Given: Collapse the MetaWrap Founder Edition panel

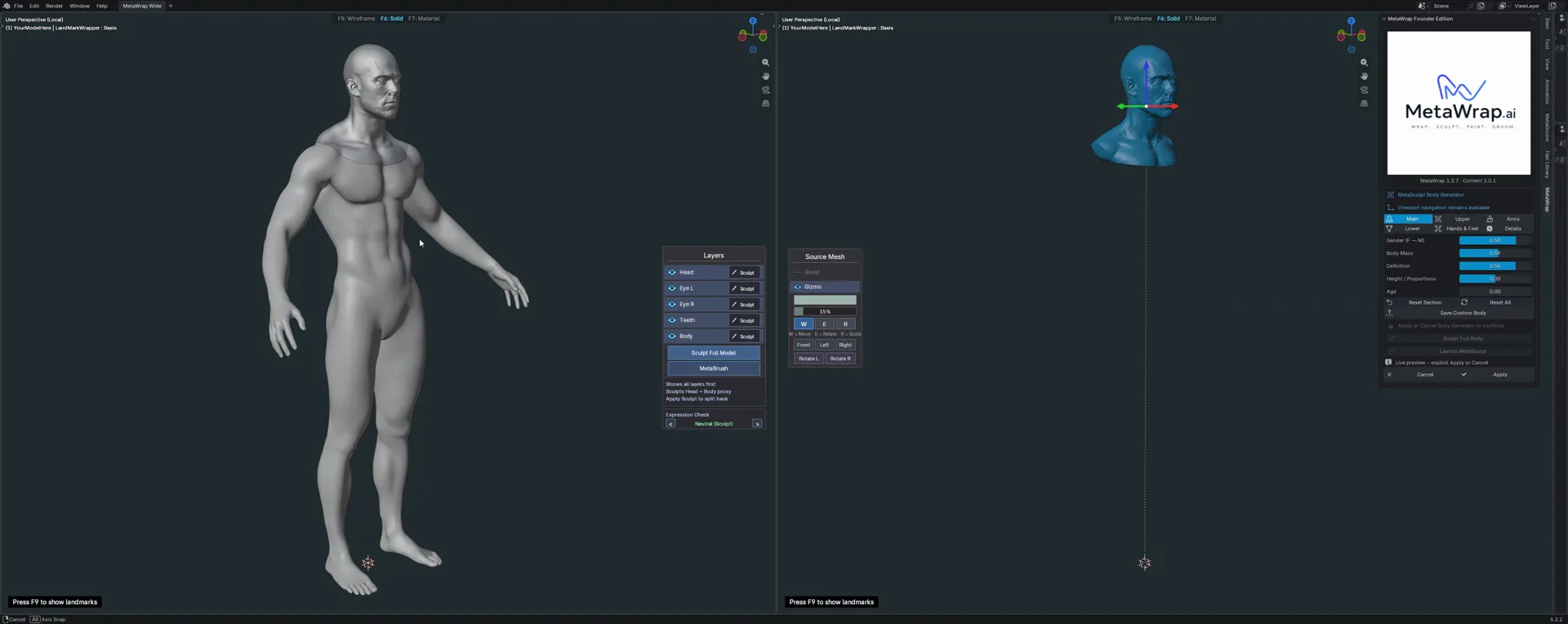Looking at the screenshot, I should pyautogui.click(x=1384, y=19).
